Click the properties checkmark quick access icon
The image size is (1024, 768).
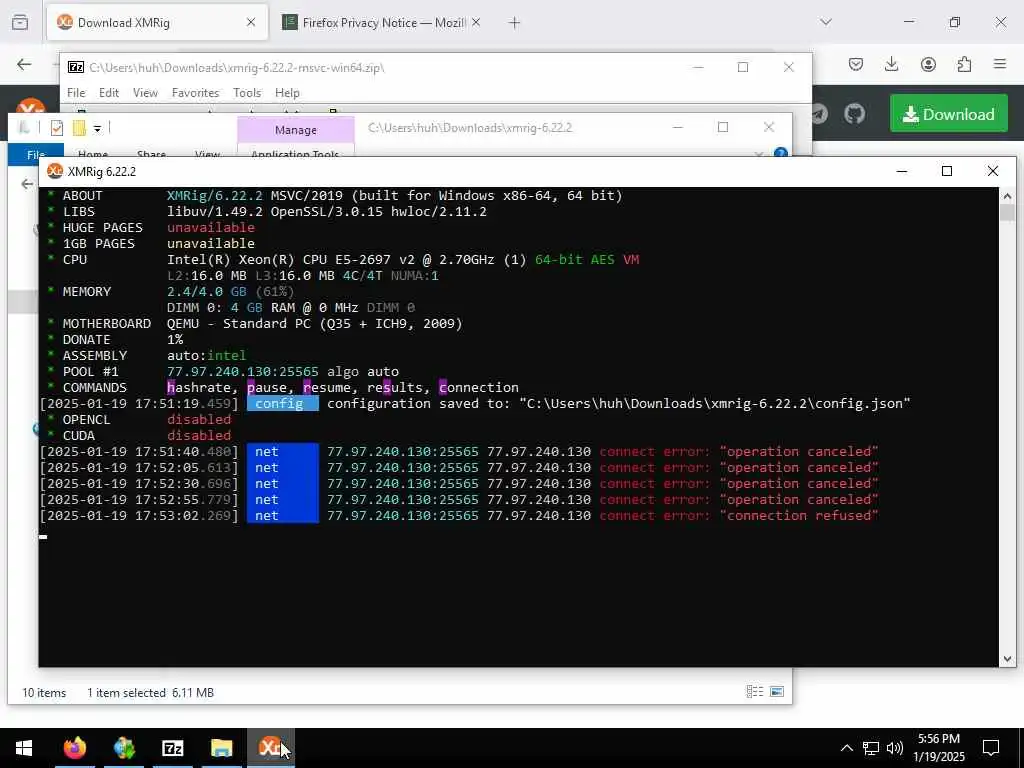click(57, 128)
